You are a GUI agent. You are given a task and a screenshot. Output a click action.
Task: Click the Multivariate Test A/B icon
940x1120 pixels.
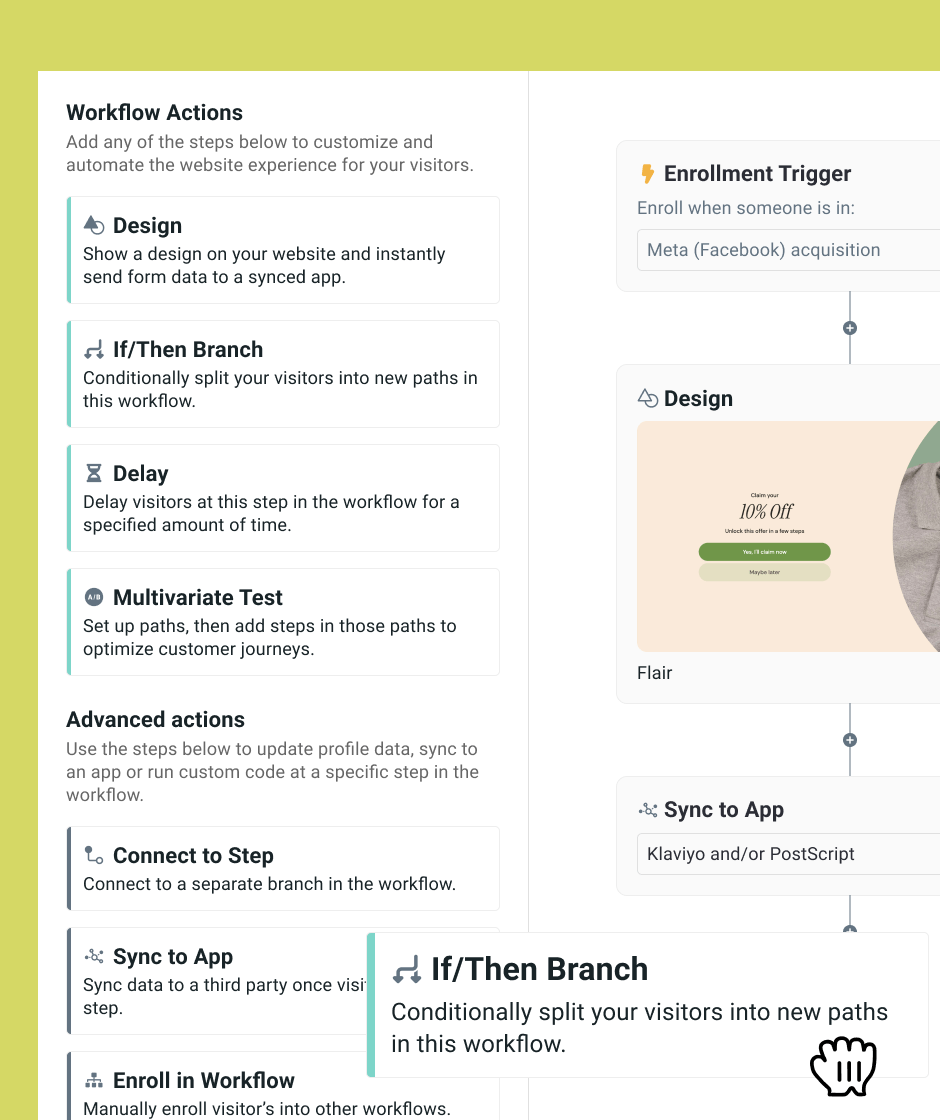tap(94, 598)
